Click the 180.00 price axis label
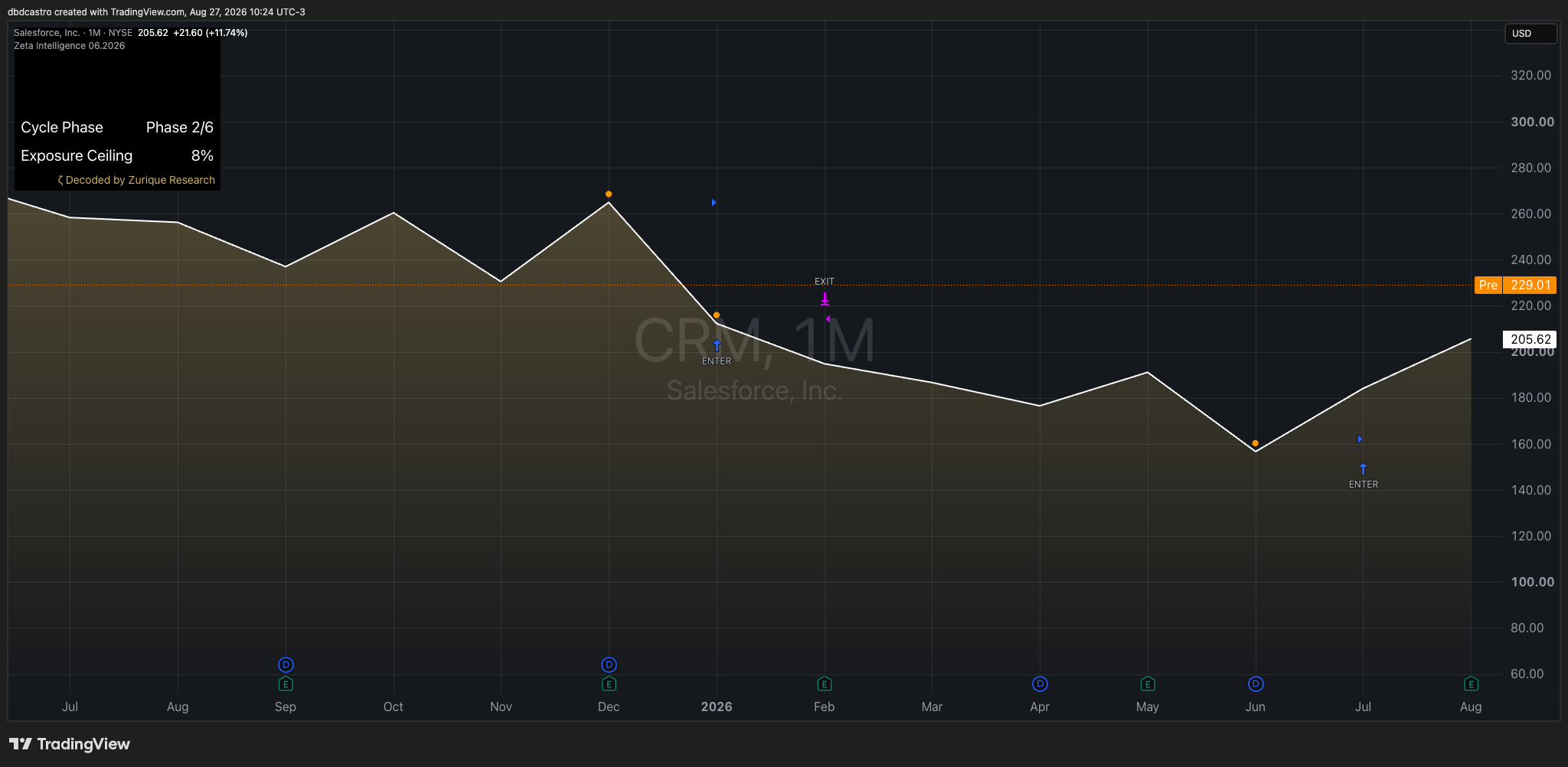The height and width of the screenshot is (767, 1568). coord(1531,397)
